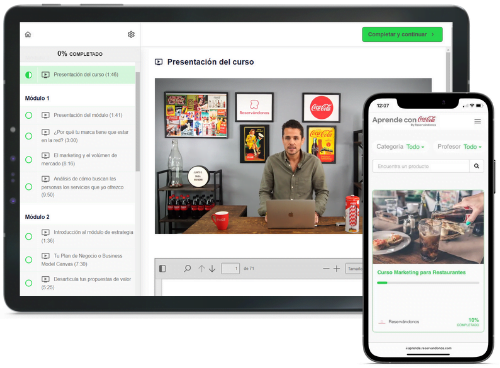Open the 'Curso Marketing para Restaurantes' link
500x368 pixels.
click(421, 272)
